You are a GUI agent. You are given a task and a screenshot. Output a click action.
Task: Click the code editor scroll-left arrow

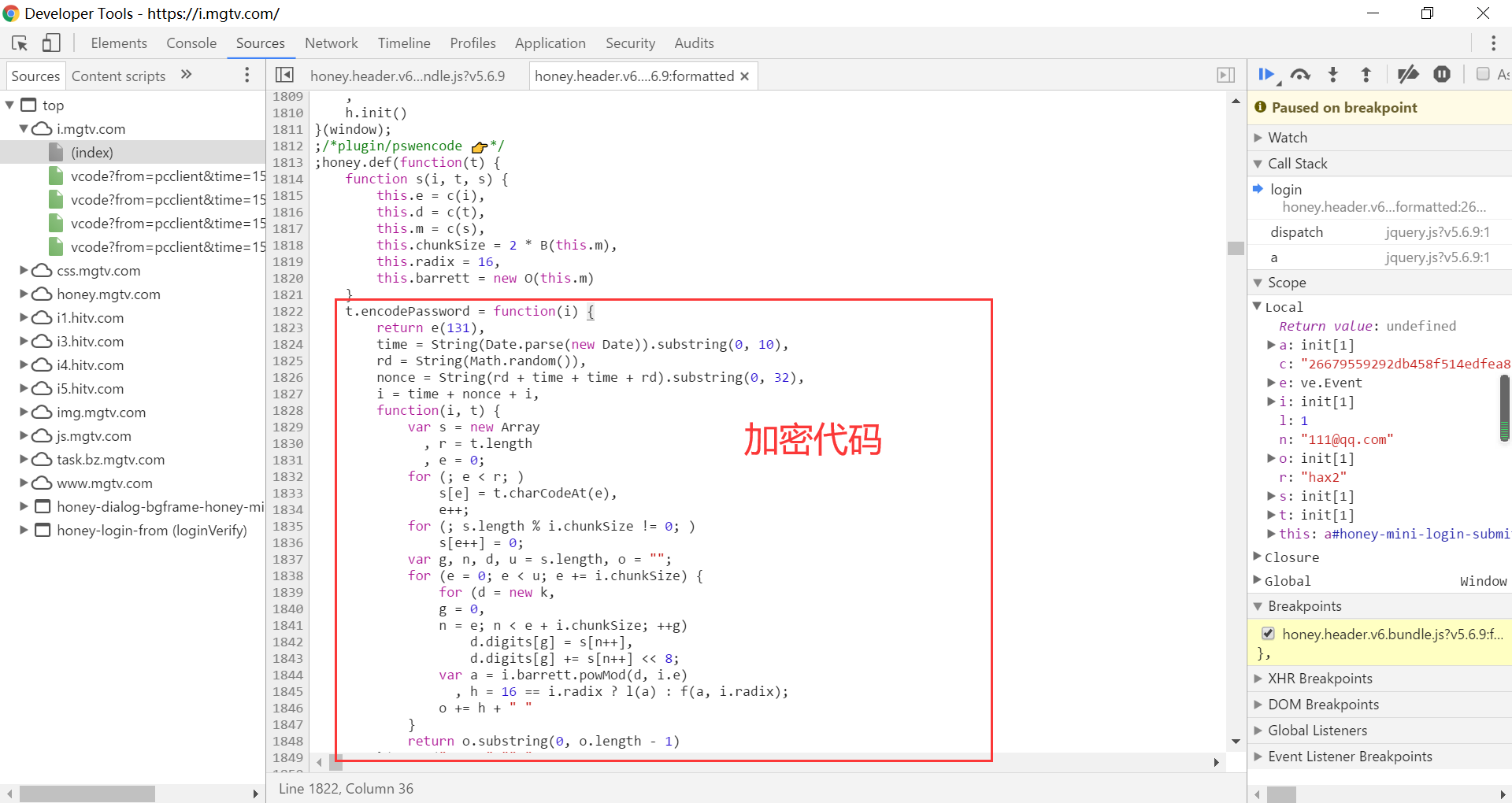pyautogui.click(x=319, y=762)
